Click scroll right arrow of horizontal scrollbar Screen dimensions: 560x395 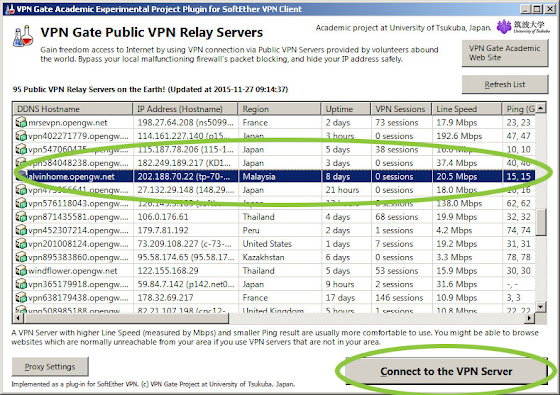pos(530,318)
